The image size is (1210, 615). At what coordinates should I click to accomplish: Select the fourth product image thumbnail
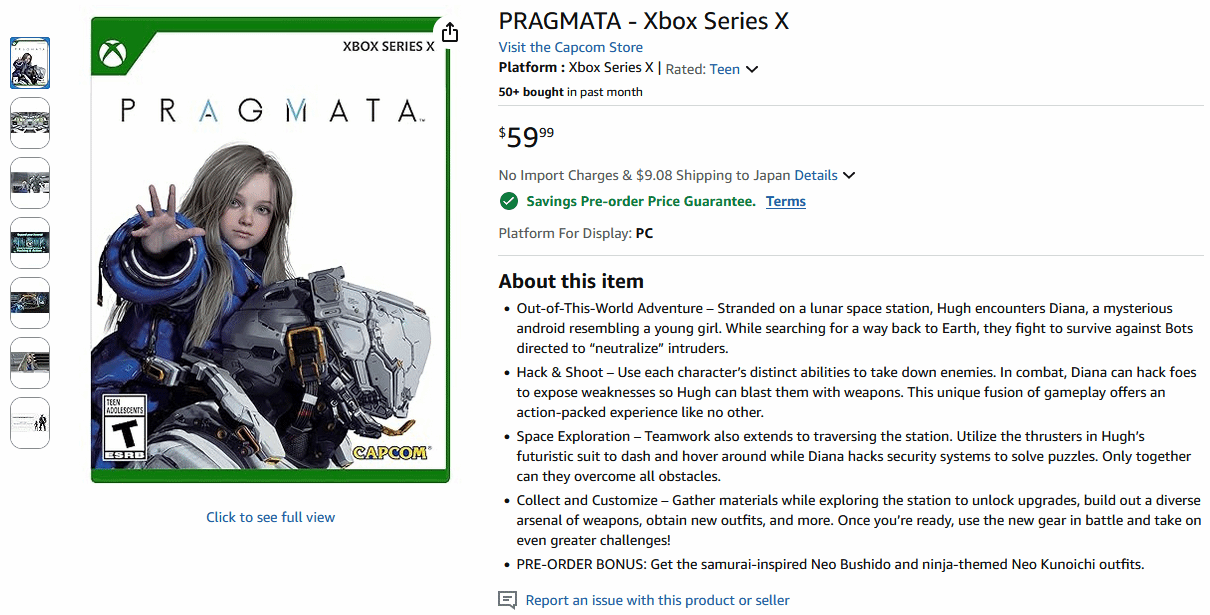point(30,243)
